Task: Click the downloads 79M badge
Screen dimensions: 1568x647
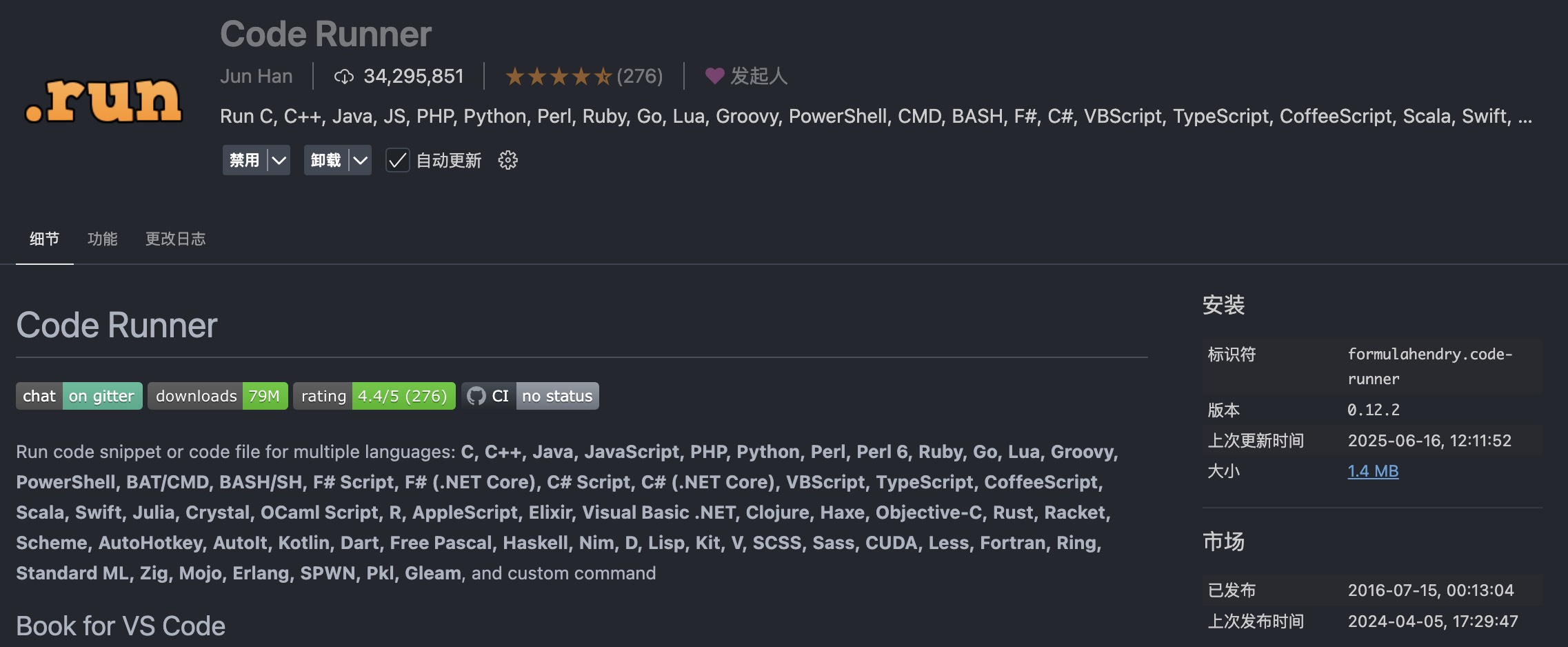Action: [217, 396]
